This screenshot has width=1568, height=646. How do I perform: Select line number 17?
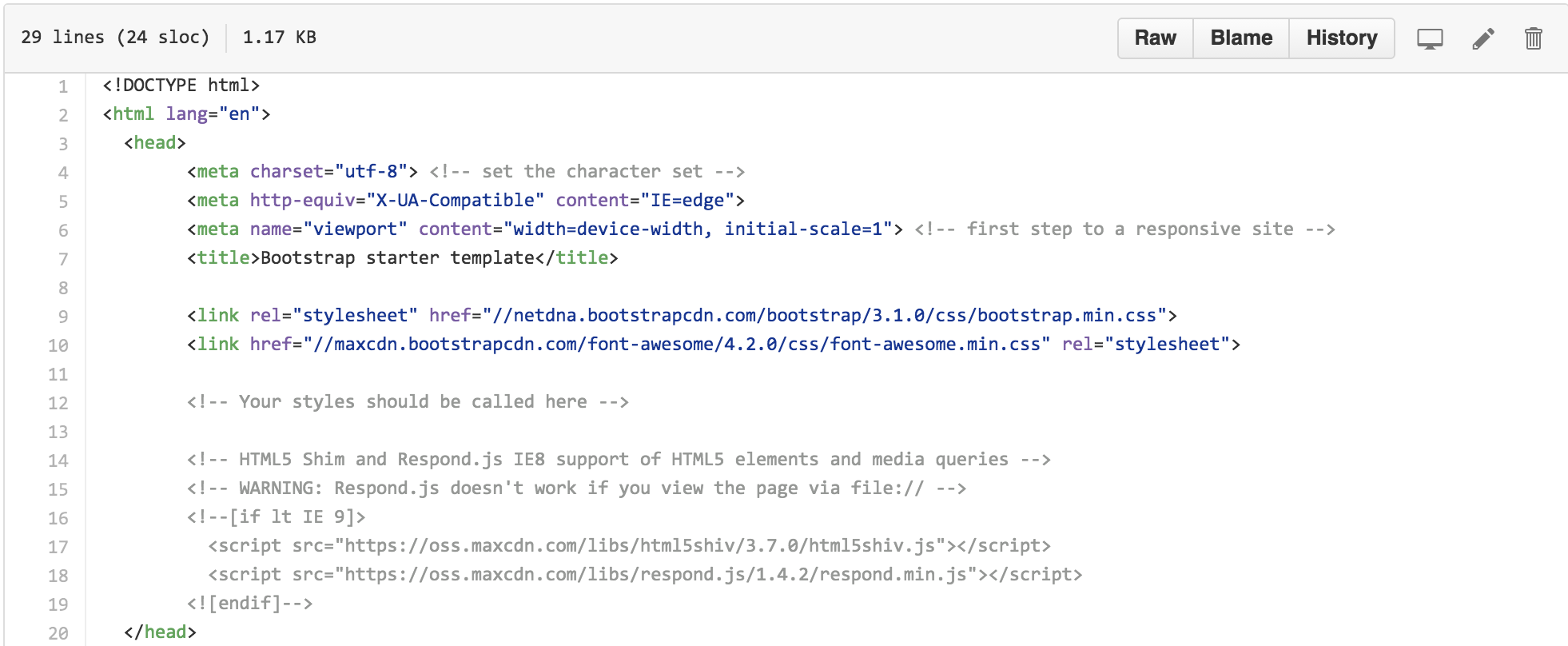pos(58,547)
